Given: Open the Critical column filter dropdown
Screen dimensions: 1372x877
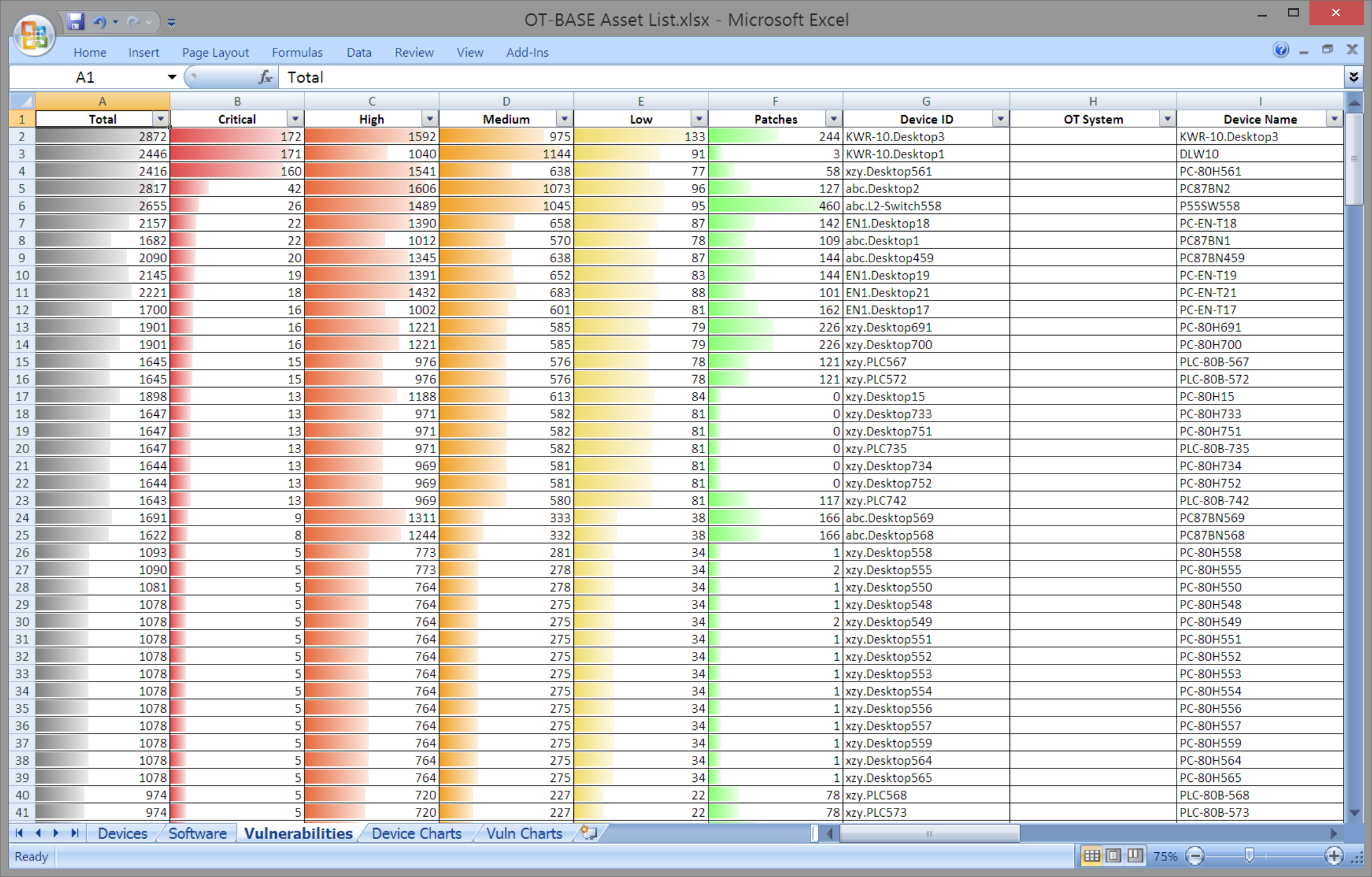Looking at the screenshot, I should coord(295,119).
